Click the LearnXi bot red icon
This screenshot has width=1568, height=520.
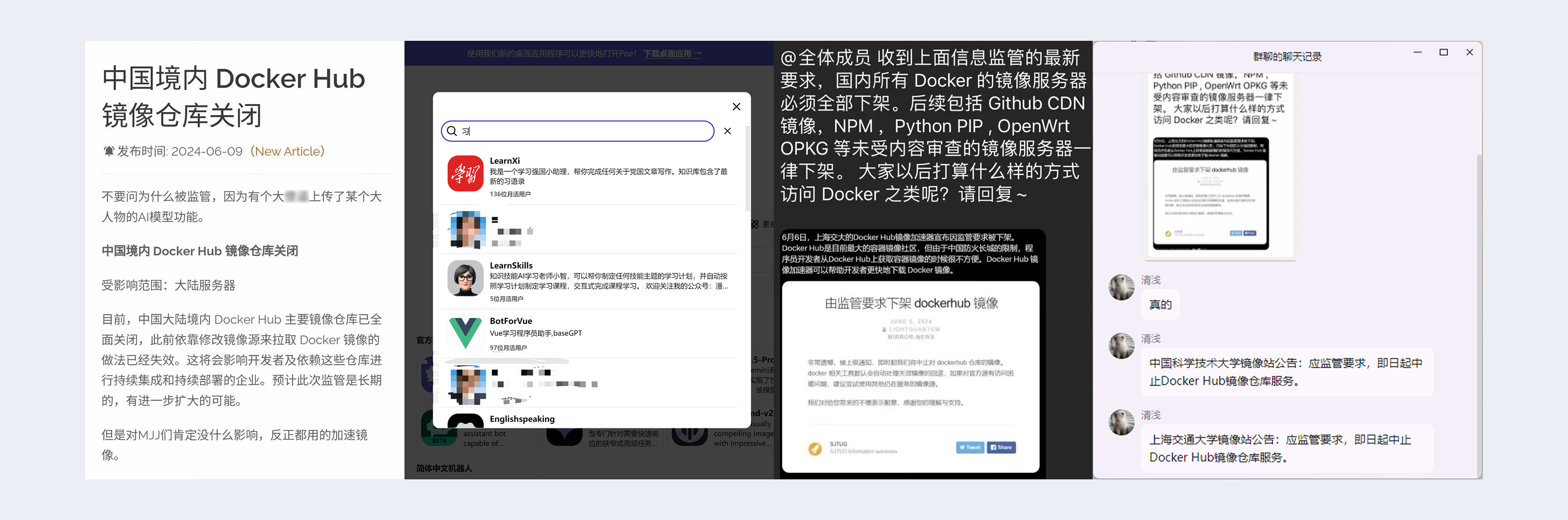pos(465,174)
